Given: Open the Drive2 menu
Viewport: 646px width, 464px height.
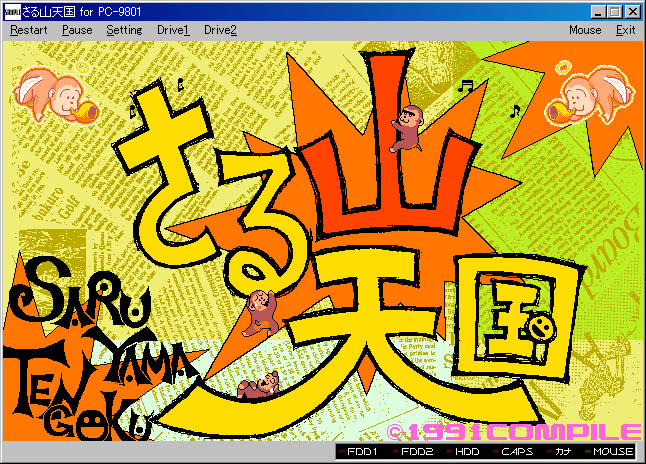Looking at the screenshot, I should coord(220,30).
